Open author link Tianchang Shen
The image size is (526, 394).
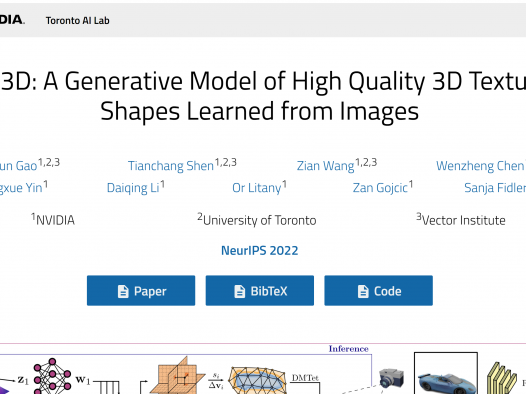point(171,166)
